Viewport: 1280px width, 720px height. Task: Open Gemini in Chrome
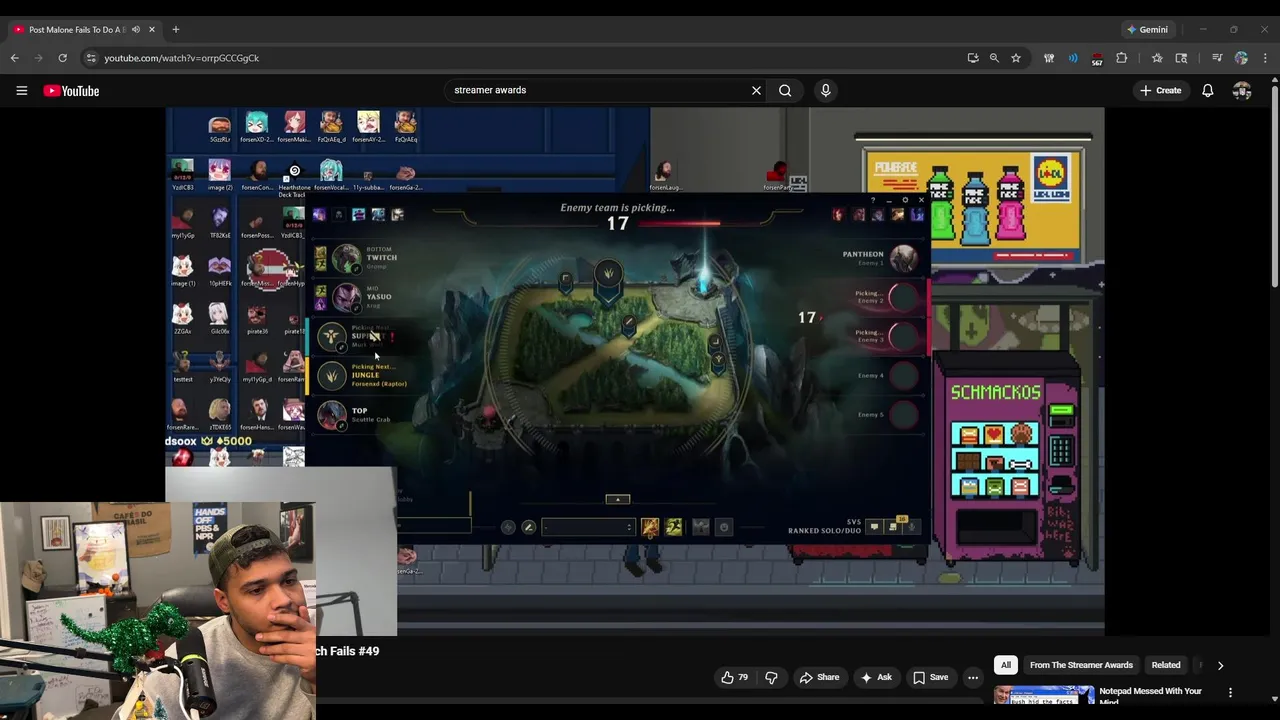tap(1147, 30)
